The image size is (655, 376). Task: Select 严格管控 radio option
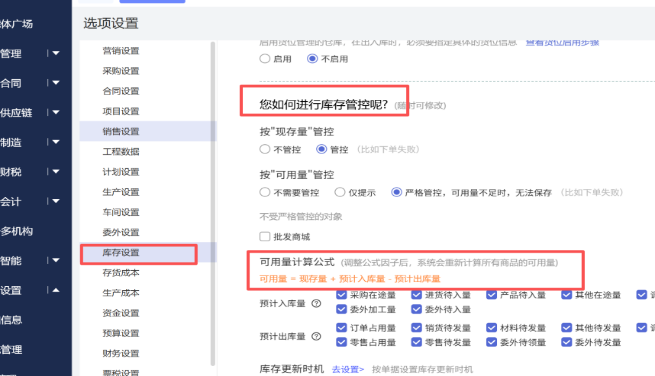pyautogui.click(x=396, y=192)
